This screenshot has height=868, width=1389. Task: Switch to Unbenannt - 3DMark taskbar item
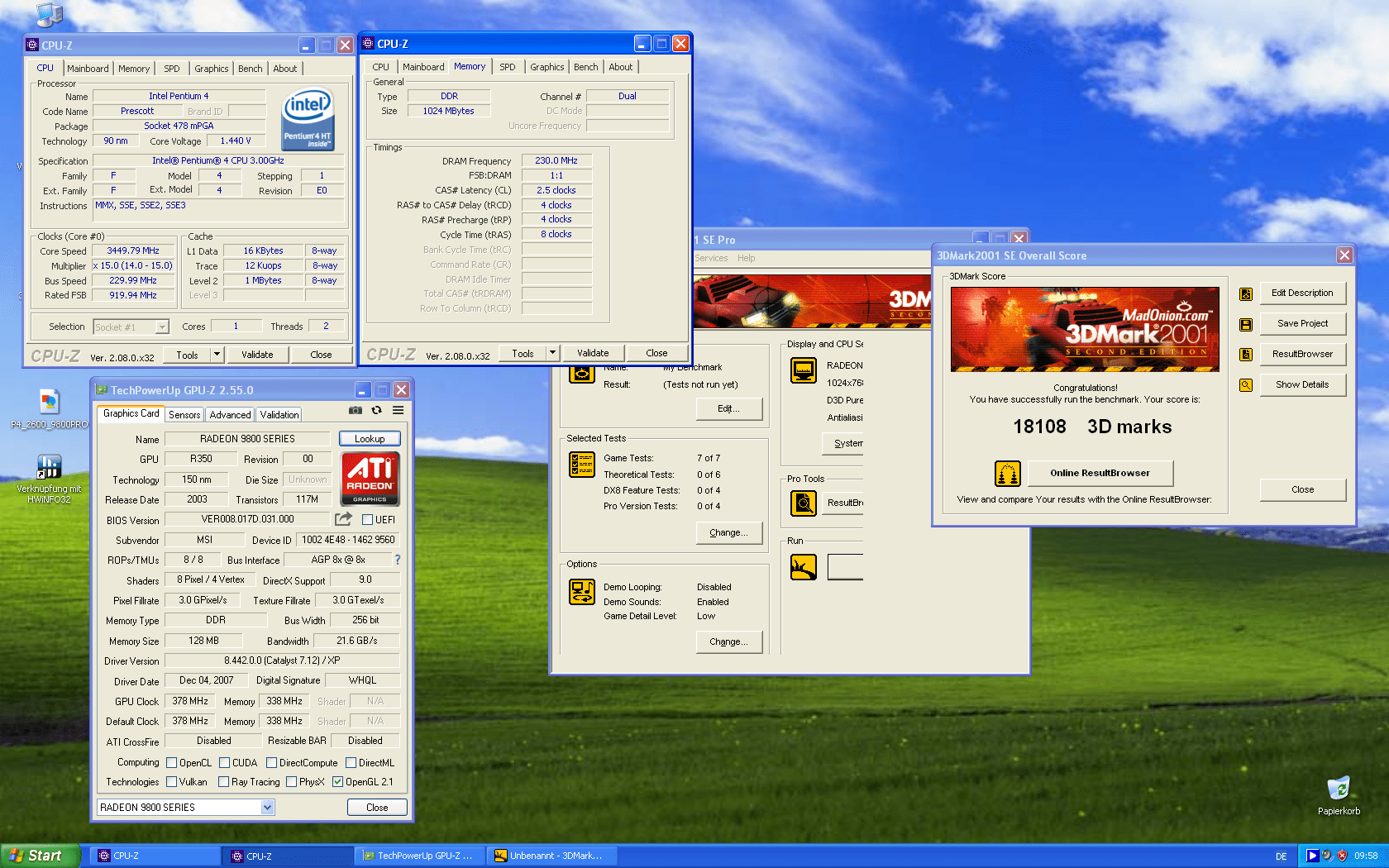[x=552, y=856]
